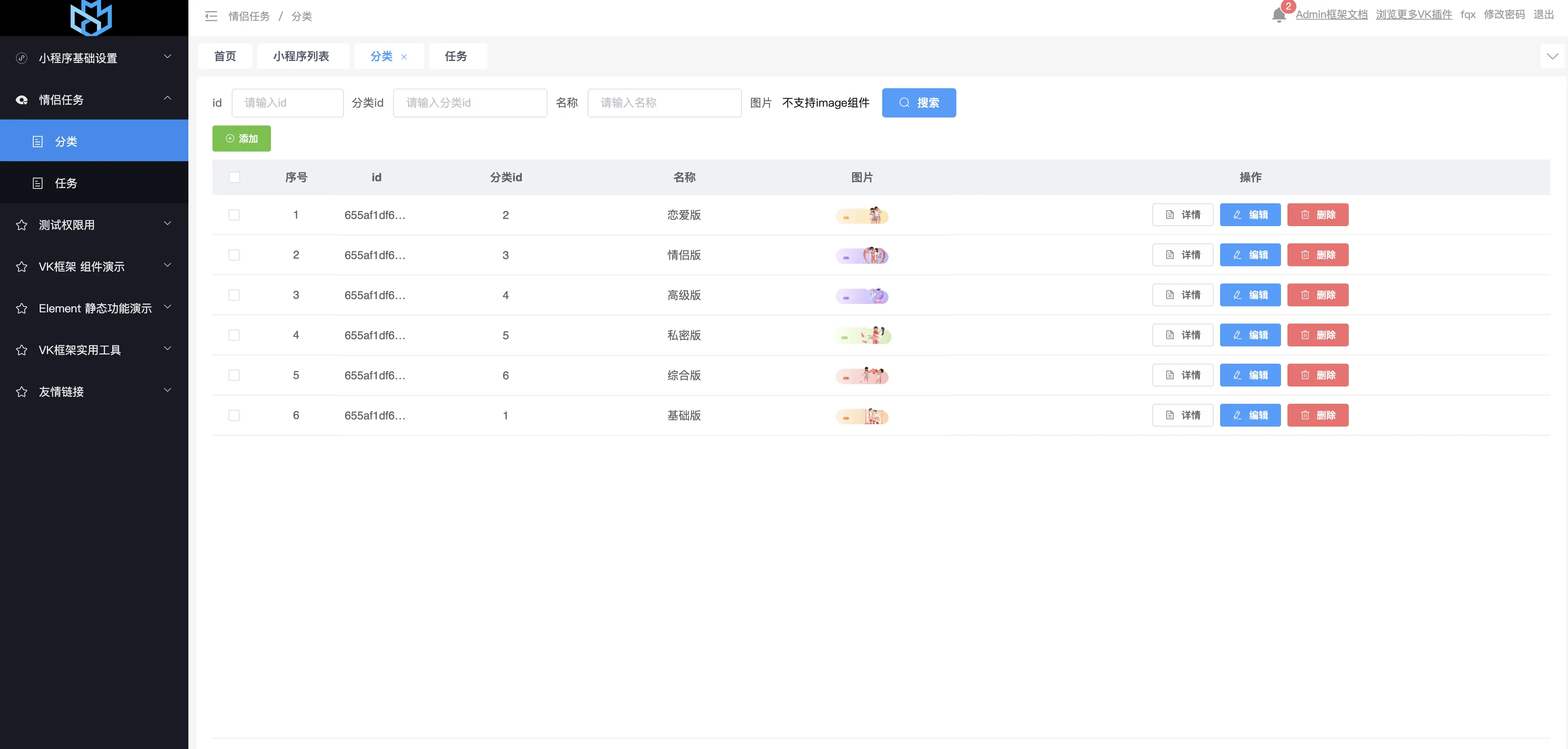Image resolution: width=1568 pixels, height=749 pixels.
Task: Click the star icon next to 友情链接
Action: pos(22,392)
